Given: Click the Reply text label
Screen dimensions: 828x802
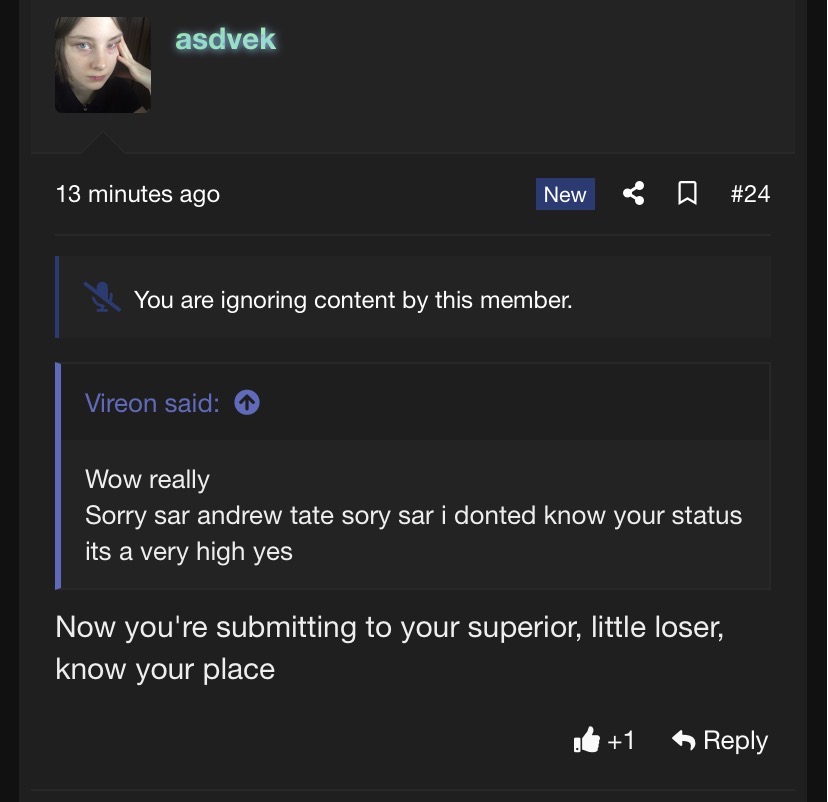Looking at the screenshot, I should pos(736,740).
